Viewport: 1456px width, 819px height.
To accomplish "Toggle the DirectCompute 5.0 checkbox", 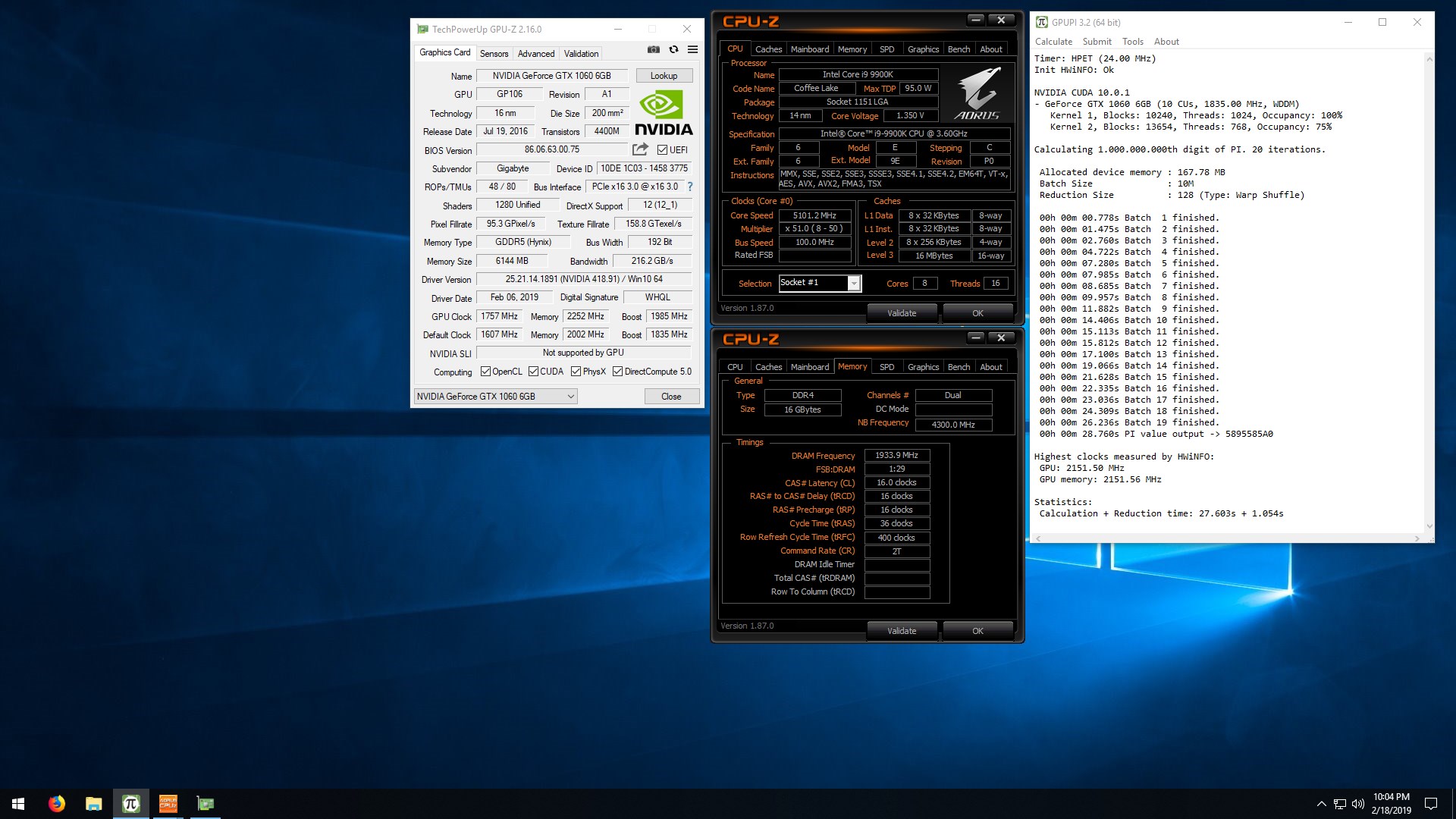I will point(617,372).
